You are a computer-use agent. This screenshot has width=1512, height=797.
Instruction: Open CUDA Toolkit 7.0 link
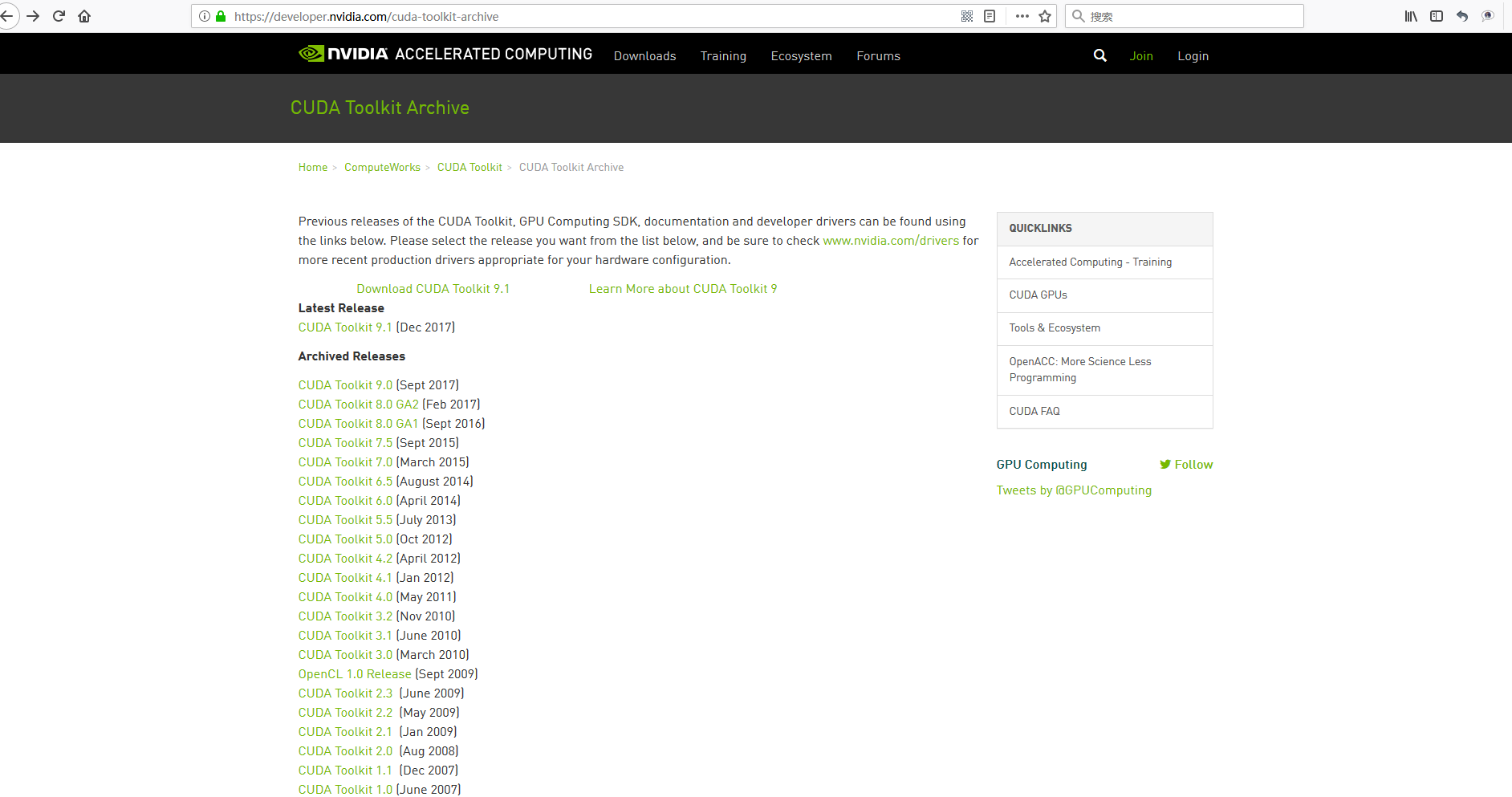[x=345, y=462]
